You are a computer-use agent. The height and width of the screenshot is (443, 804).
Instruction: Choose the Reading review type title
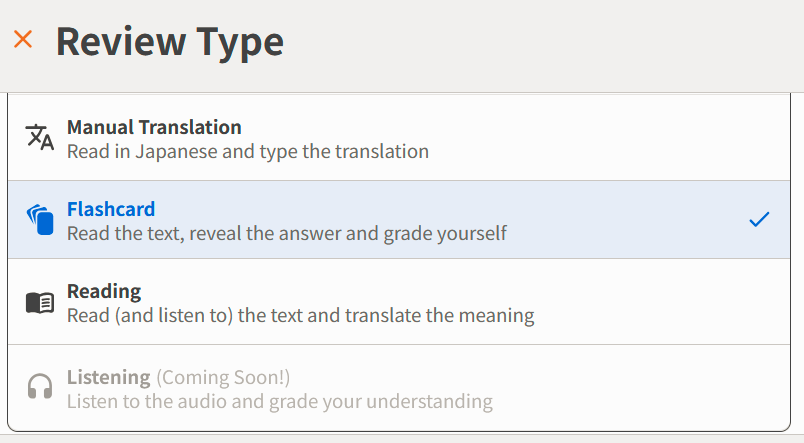[x=104, y=291]
